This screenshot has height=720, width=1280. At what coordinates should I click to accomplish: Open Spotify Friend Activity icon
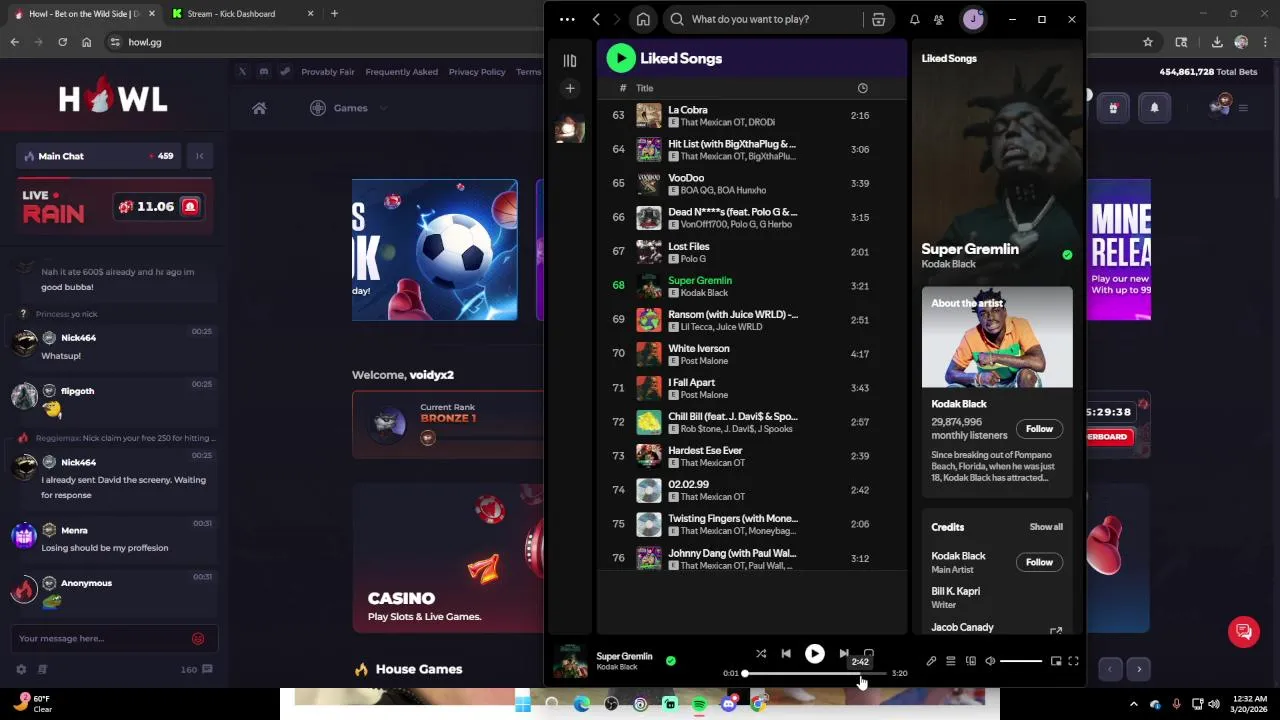pos(938,19)
